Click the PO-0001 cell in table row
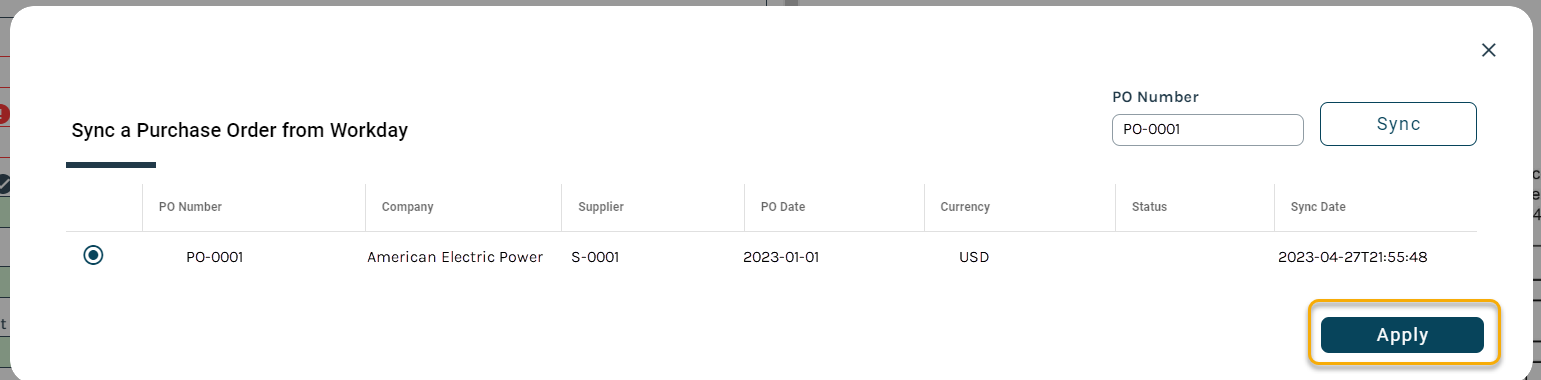The height and width of the screenshot is (380, 1541). click(x=215, y=257)
